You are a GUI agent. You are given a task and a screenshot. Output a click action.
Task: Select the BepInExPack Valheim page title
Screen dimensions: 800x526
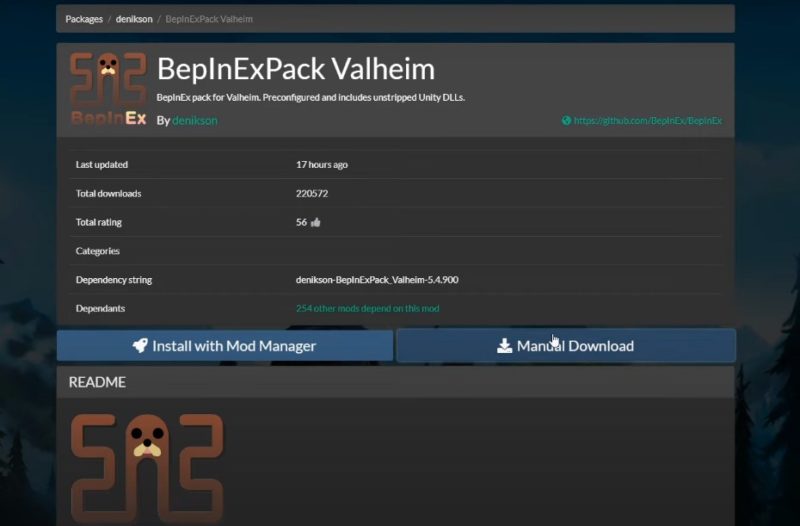pos(296,68)
